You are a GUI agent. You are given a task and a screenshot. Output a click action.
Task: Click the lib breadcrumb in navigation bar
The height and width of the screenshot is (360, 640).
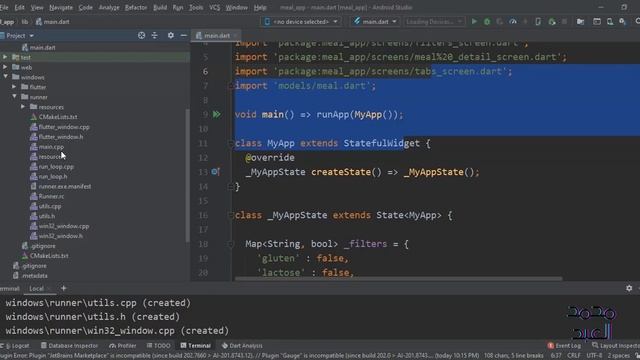pyautogui.click(x=25, y=22)
